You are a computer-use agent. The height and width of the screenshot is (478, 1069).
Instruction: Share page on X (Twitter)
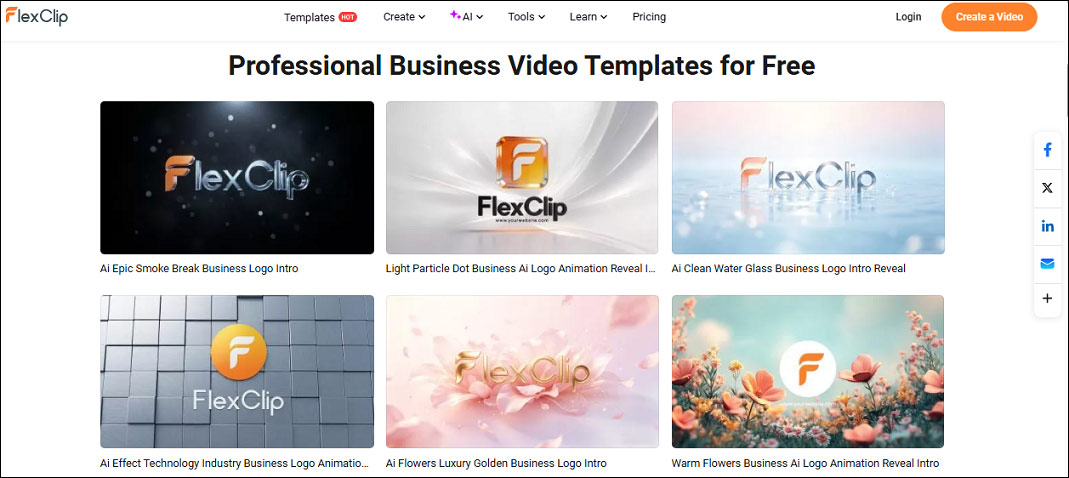point(1047,188)
